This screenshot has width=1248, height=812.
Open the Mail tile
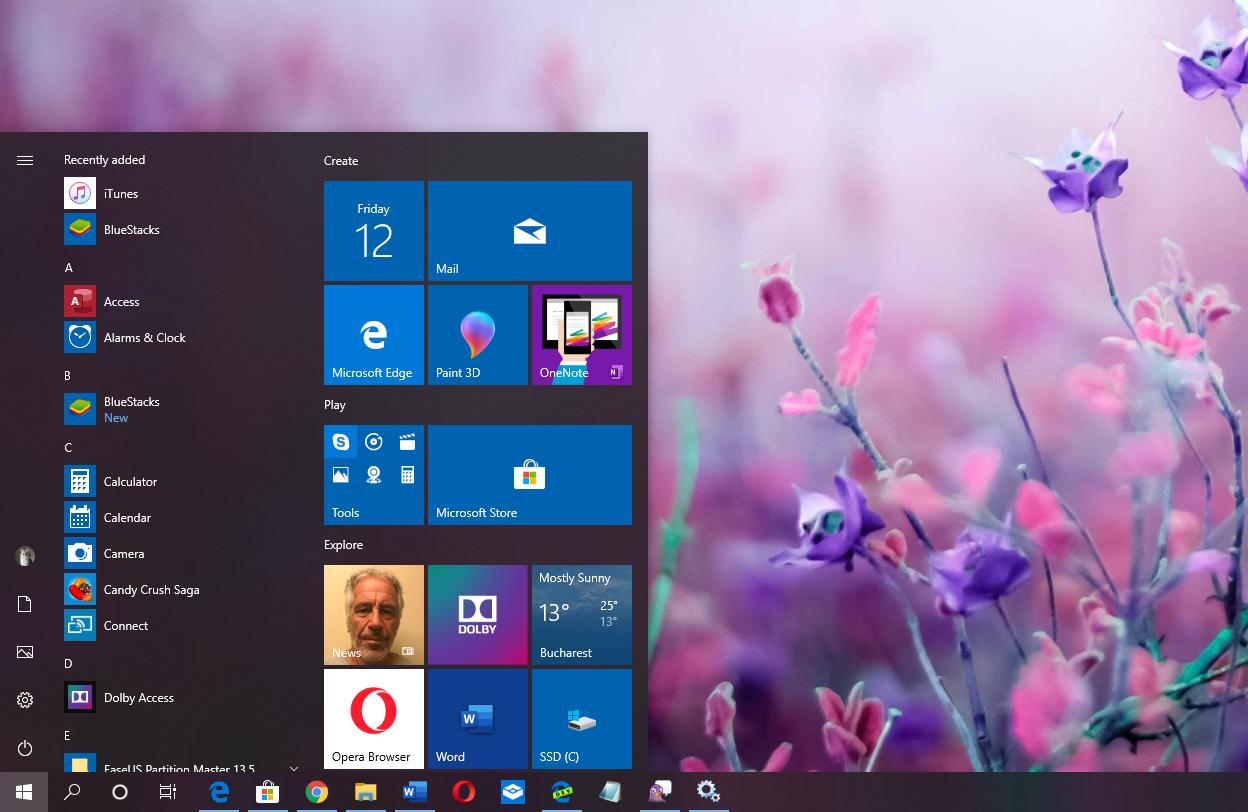click(530, 231)
